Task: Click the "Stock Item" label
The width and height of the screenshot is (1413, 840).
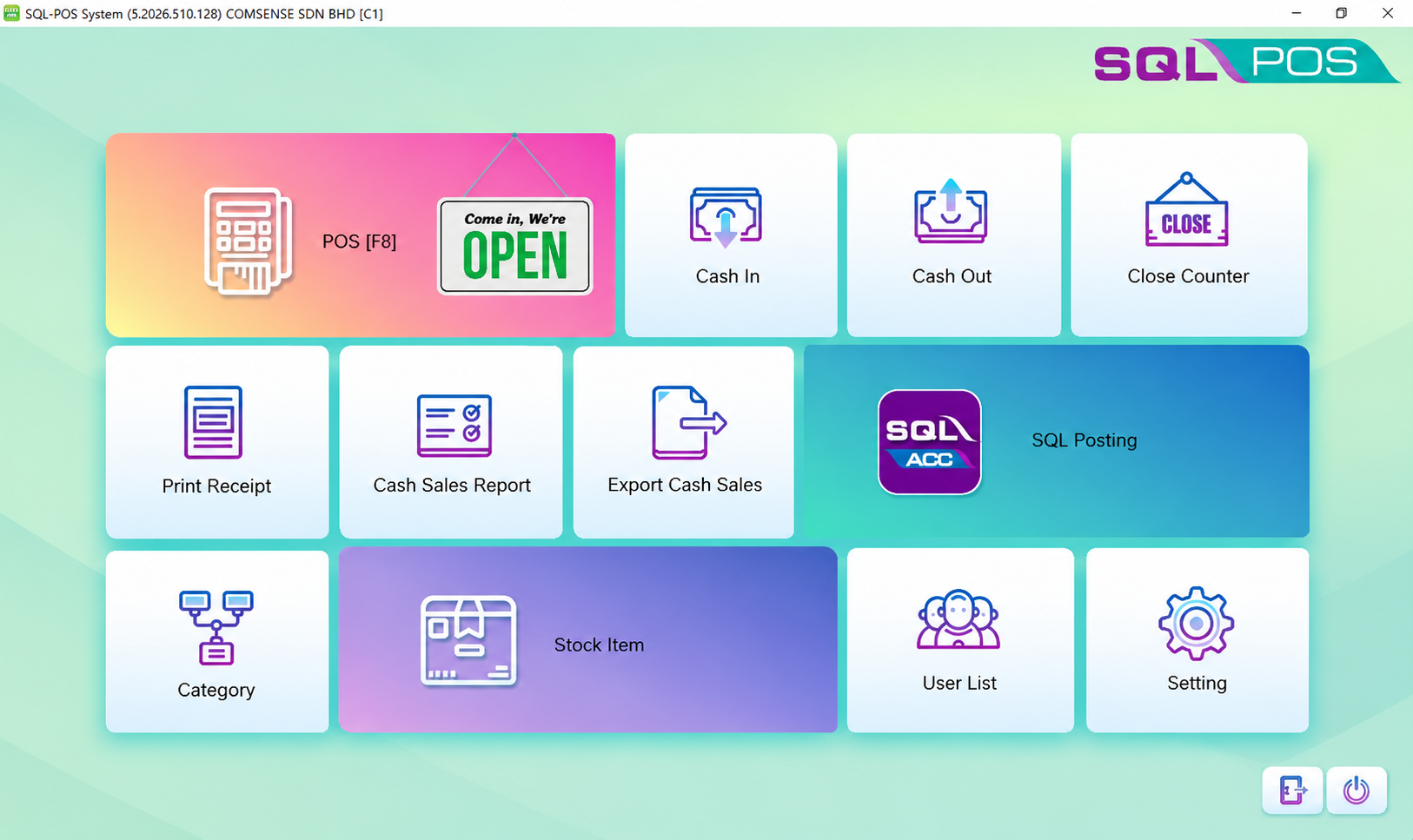Action: click(x=599, y=645)
